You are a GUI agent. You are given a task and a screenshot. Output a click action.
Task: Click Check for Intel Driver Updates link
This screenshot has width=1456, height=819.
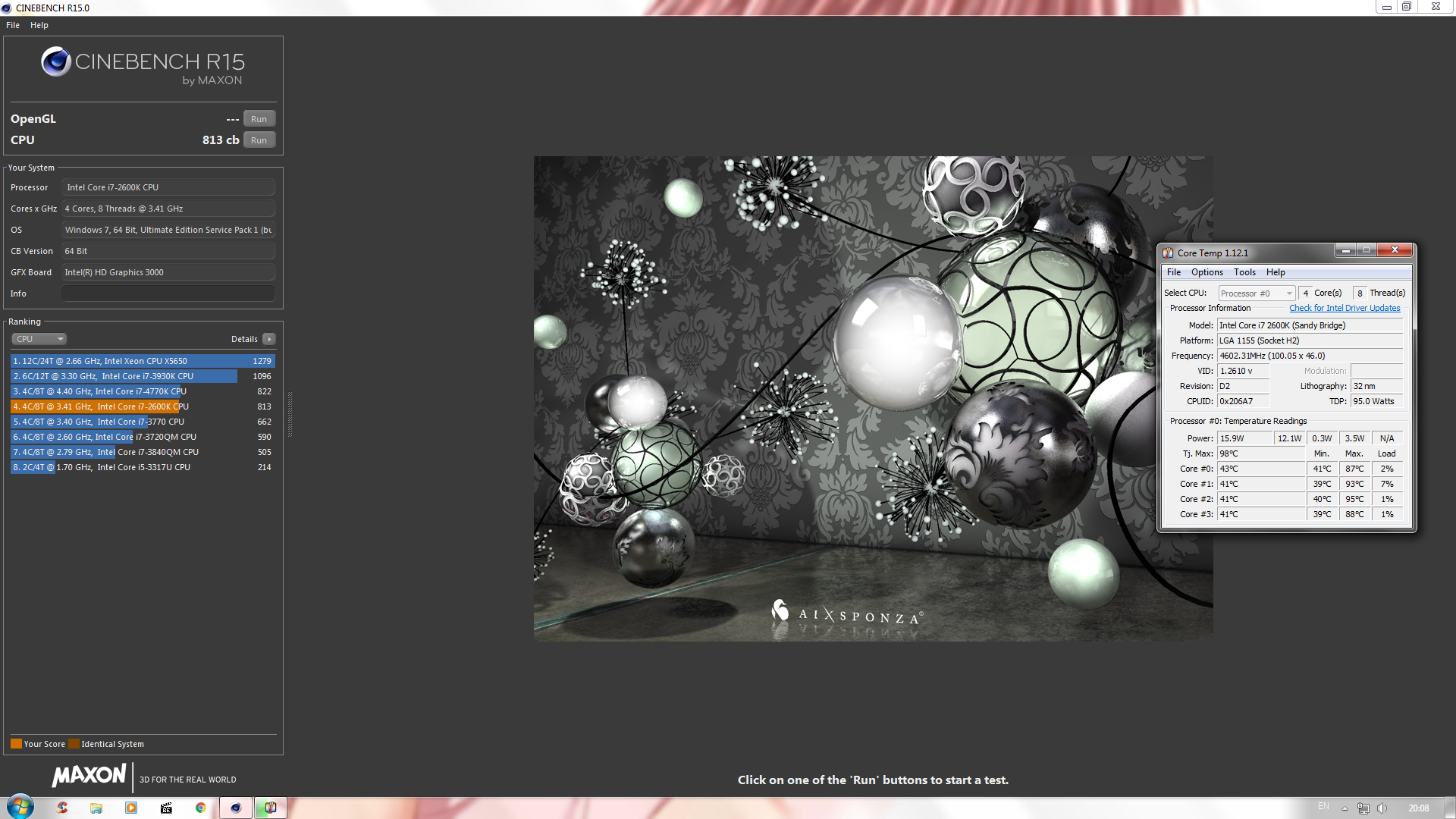(x=1344, y=308)
